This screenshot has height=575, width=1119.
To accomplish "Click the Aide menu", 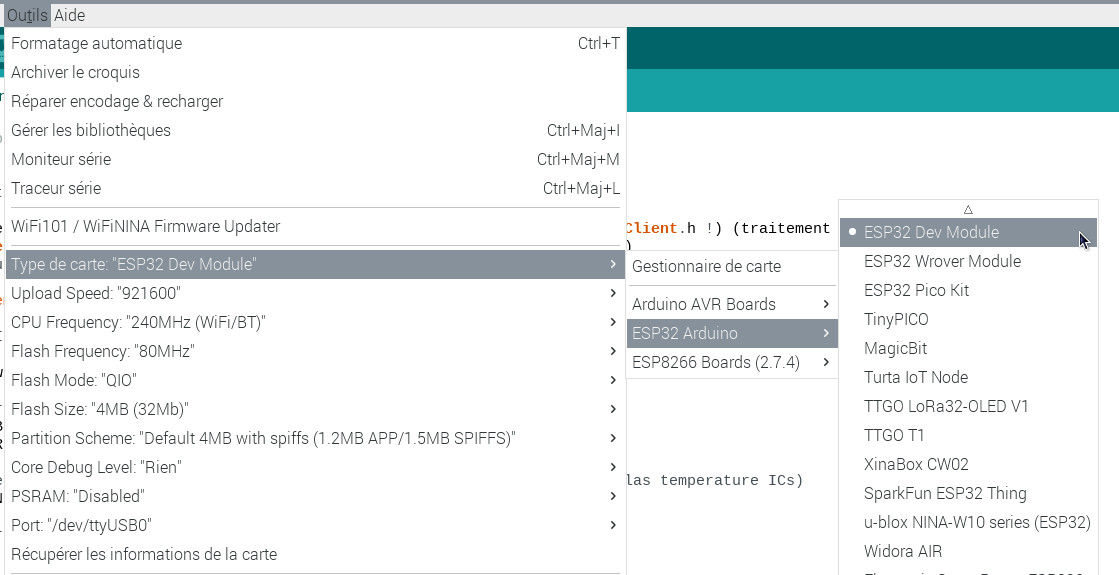I will [69, 15].
